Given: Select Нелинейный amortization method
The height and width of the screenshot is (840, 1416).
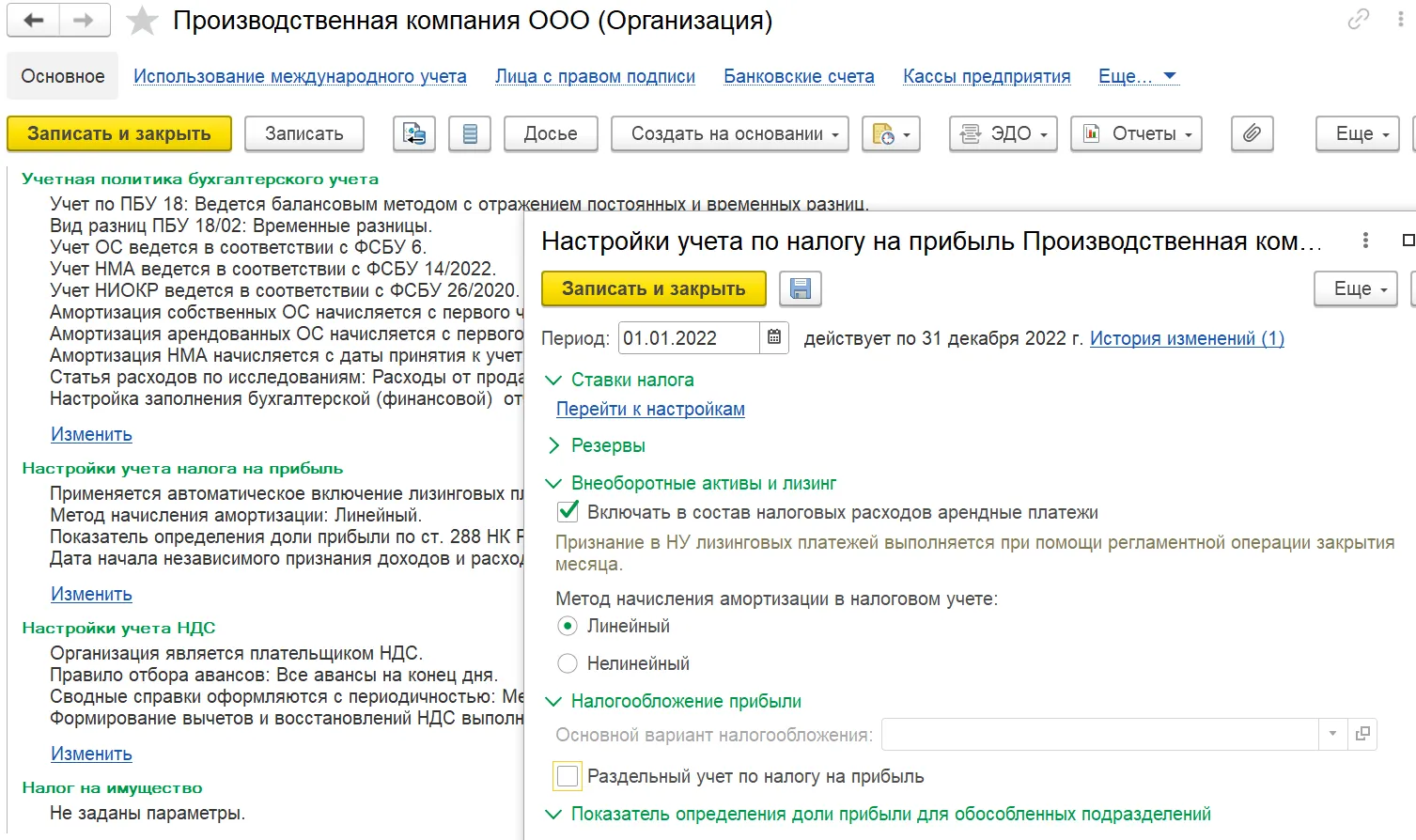Looking at the screenshot, I should pyautogui.click(x=568, y=663).
